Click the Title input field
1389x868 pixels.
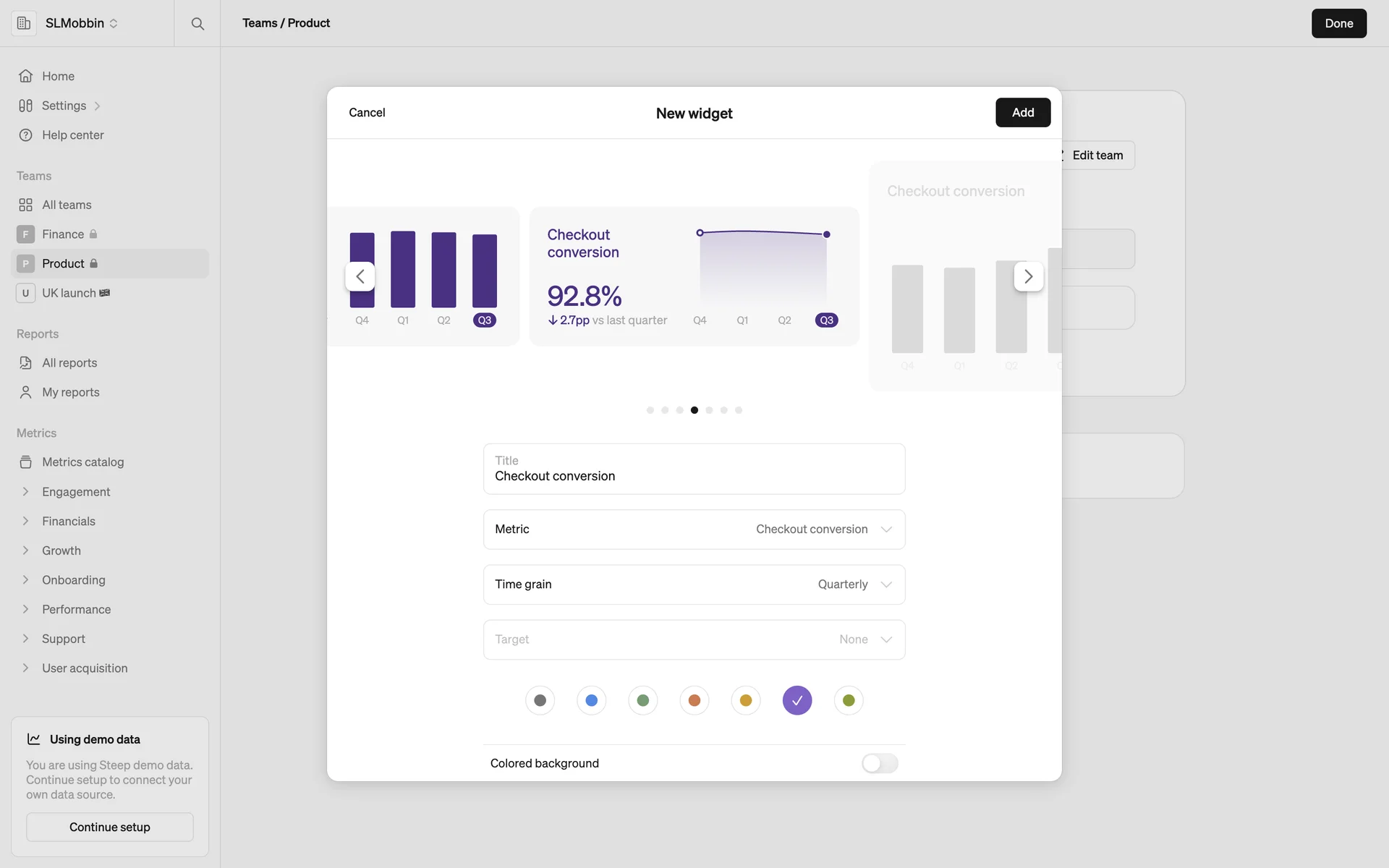(694, 476)
